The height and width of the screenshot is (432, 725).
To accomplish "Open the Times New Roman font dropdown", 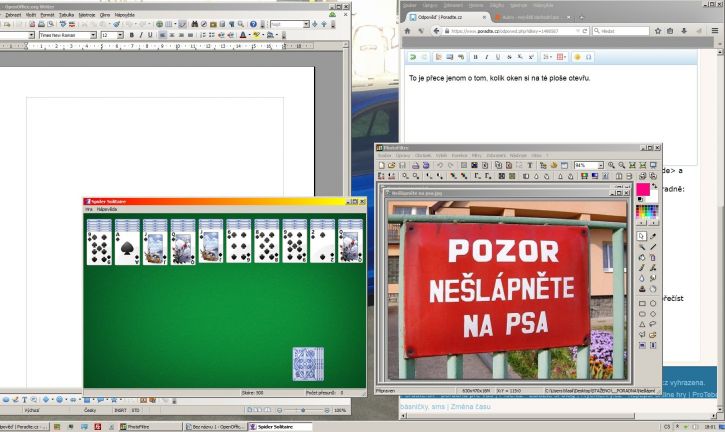I will tap(93, 35).
